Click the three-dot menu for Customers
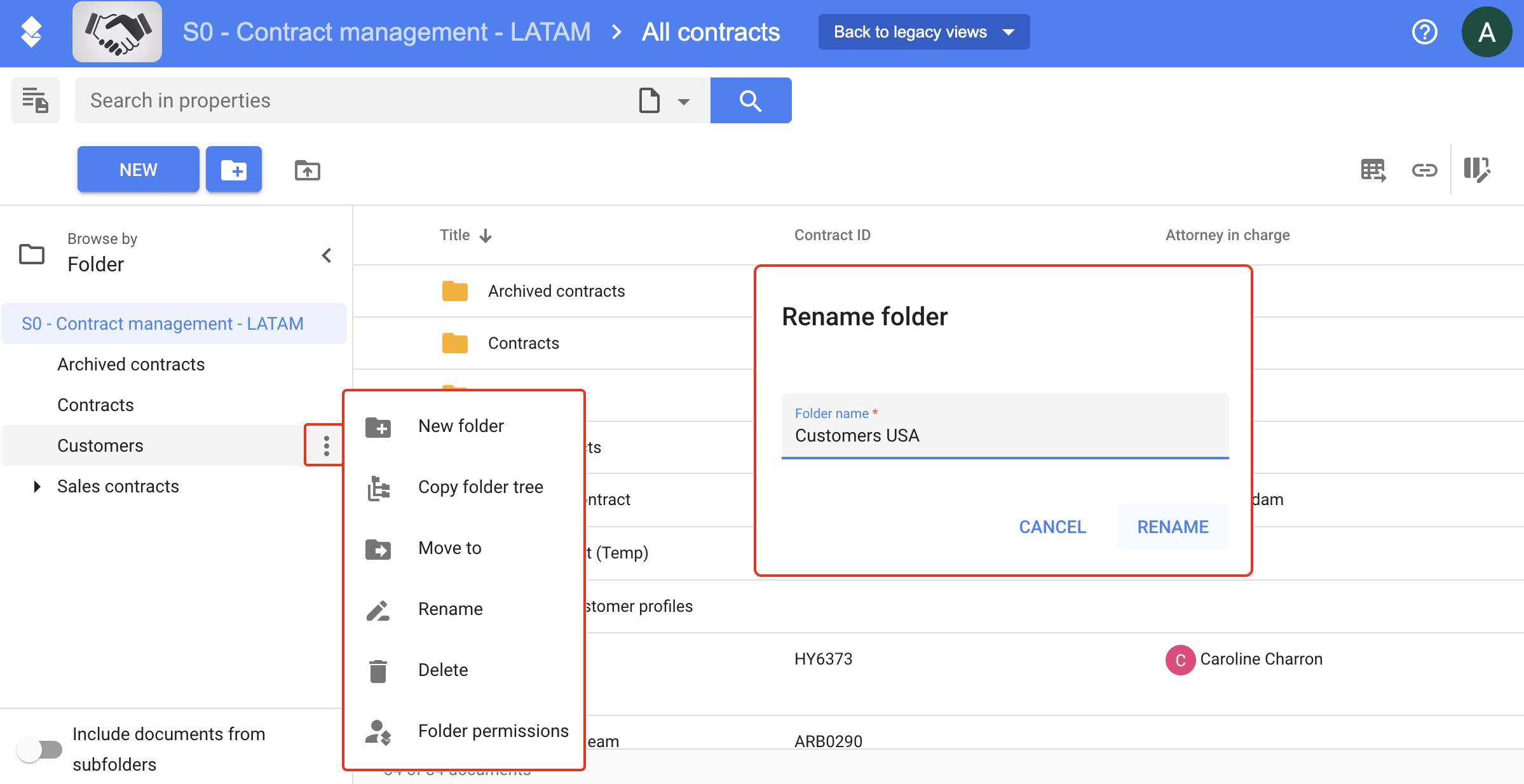 [326, 445]
